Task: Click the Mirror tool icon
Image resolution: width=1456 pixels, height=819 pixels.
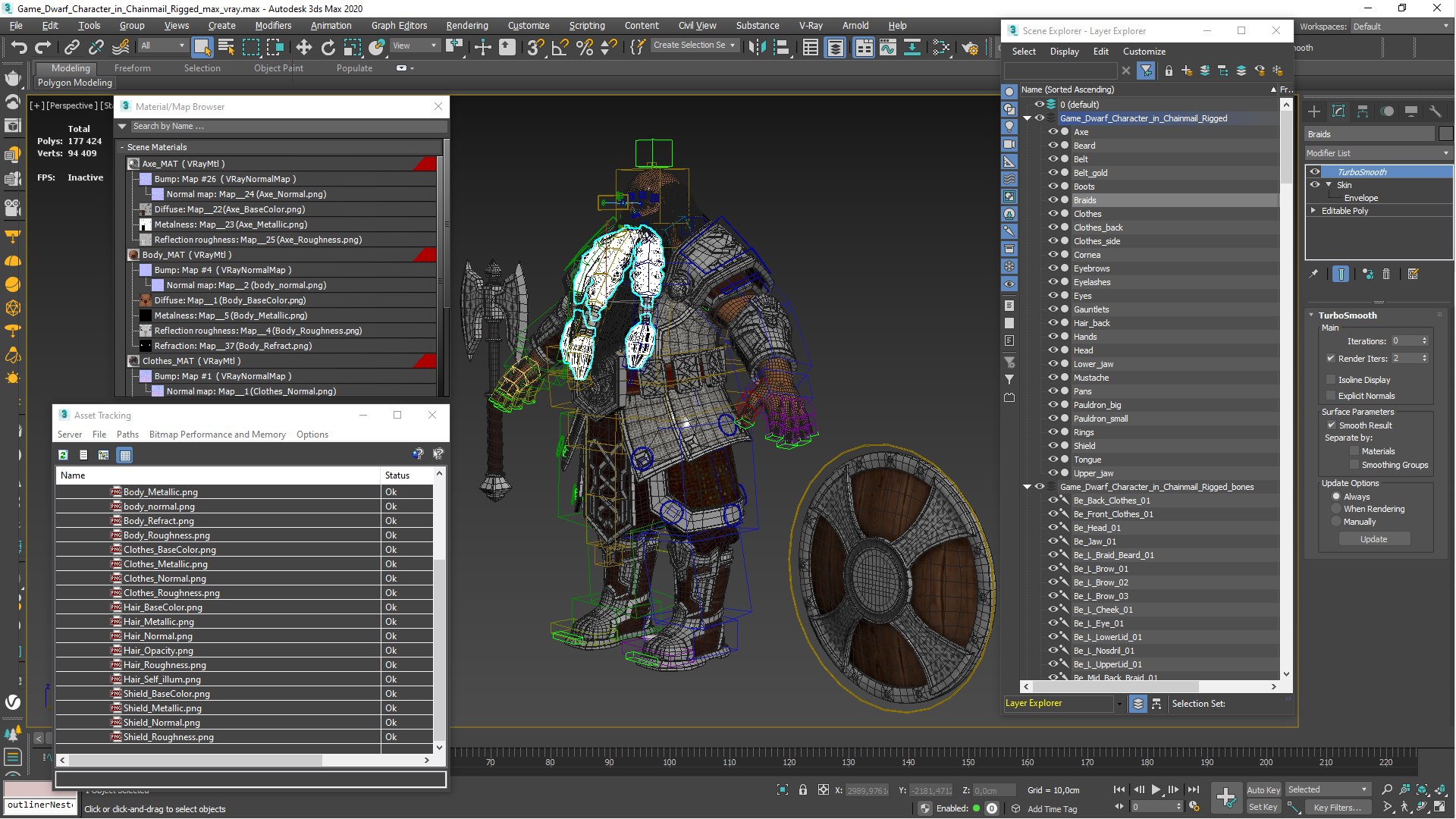Action: (x=756, y=47)
